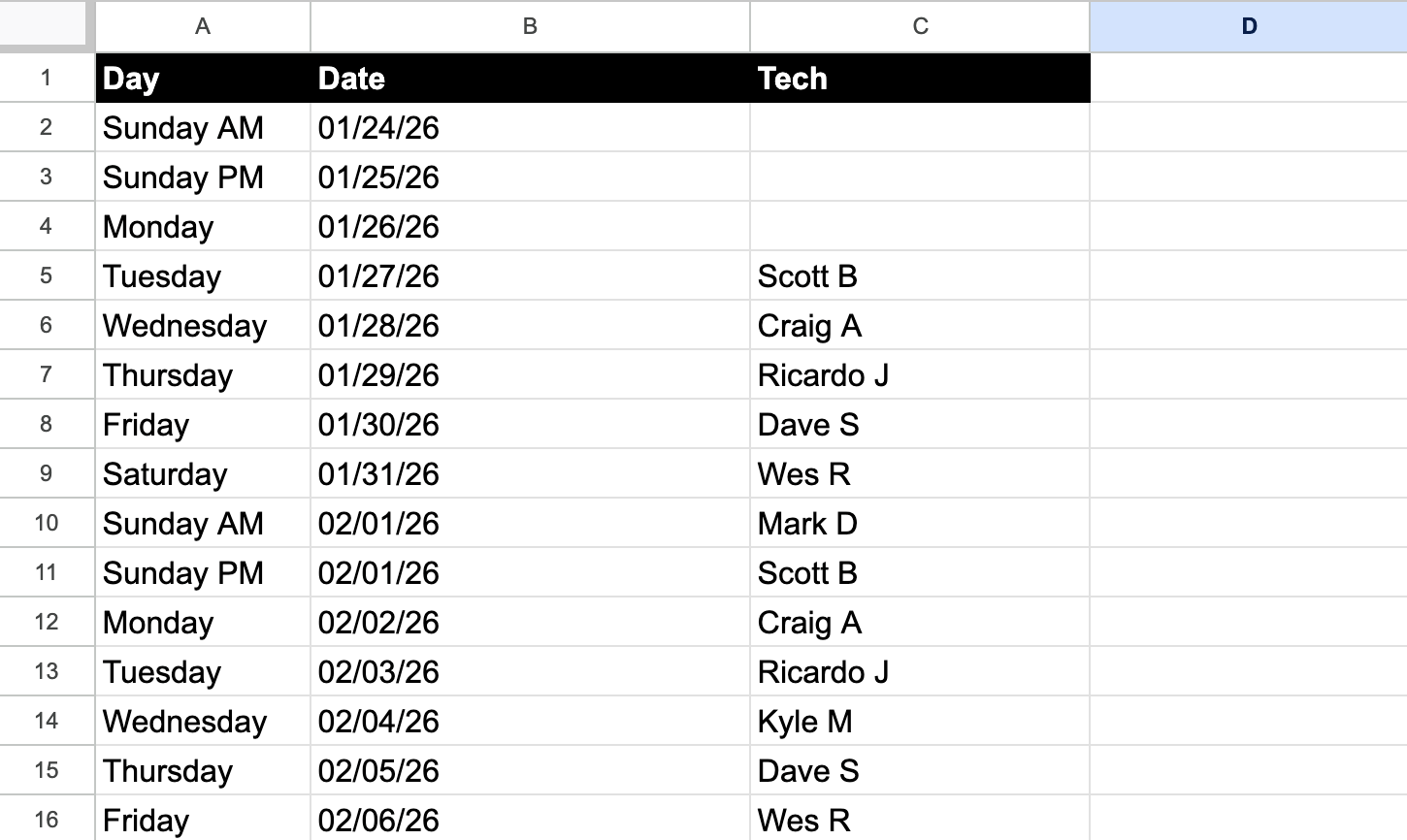The width and height of the screenshot is (1407, 840).
Task: Click the cell containing Kyle M
Action: click(918, 720)
